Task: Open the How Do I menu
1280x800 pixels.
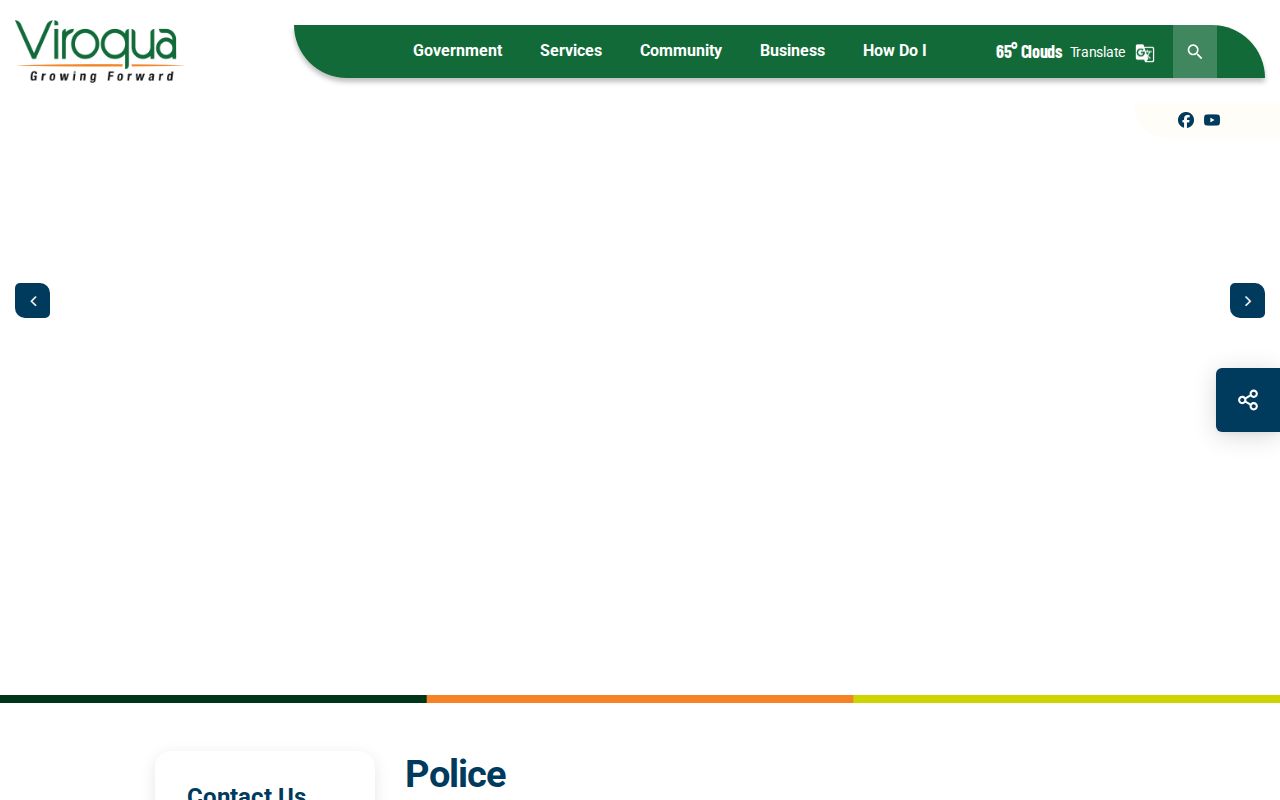Action: point(895,51)
